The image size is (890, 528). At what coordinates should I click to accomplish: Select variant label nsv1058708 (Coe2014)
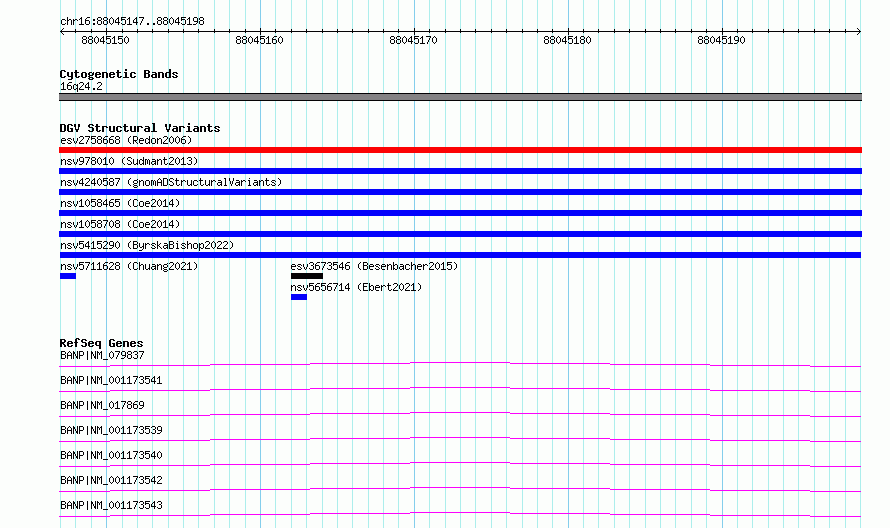click(x=120, y=224)
